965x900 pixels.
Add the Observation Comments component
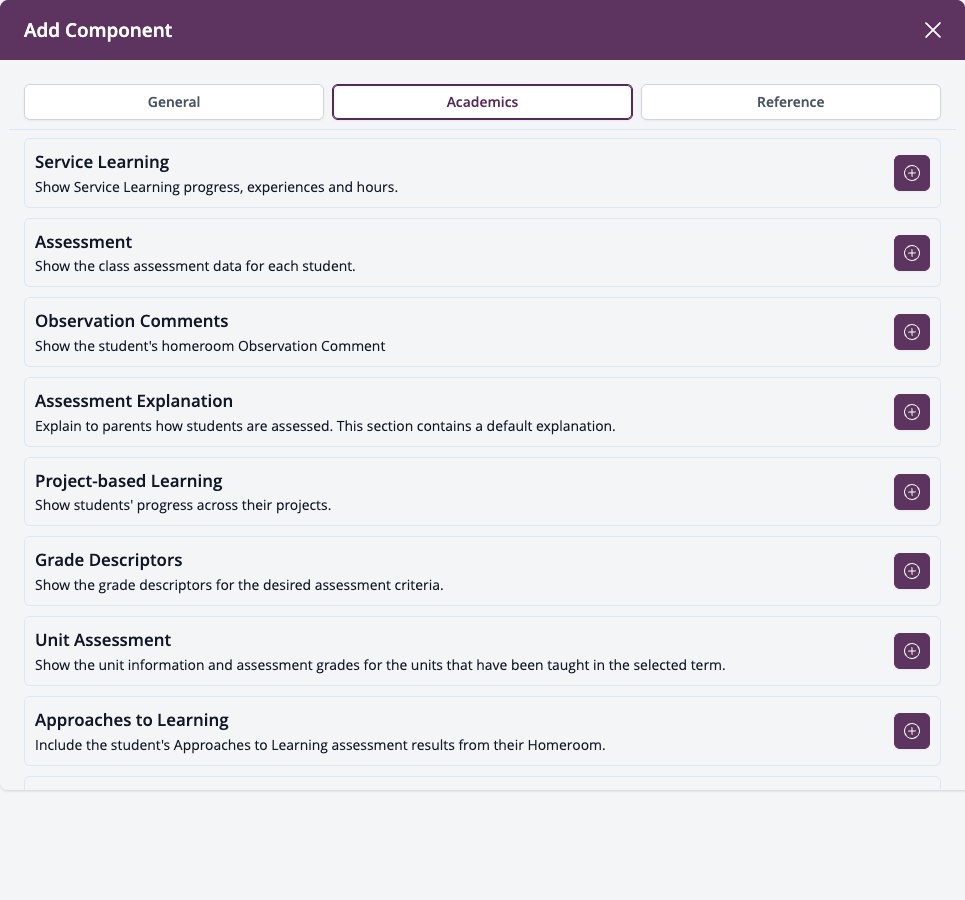[911, 332]
